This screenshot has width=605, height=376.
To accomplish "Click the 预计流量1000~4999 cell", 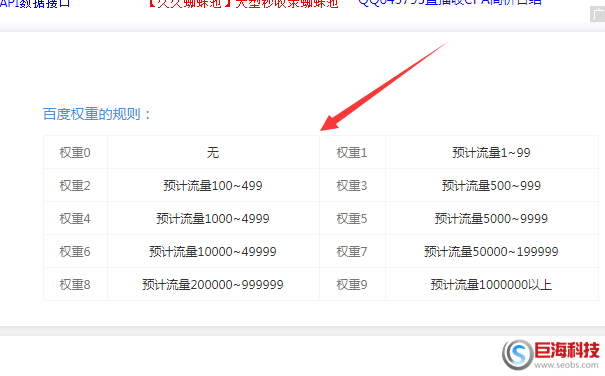I will click(x=213, y=218).
